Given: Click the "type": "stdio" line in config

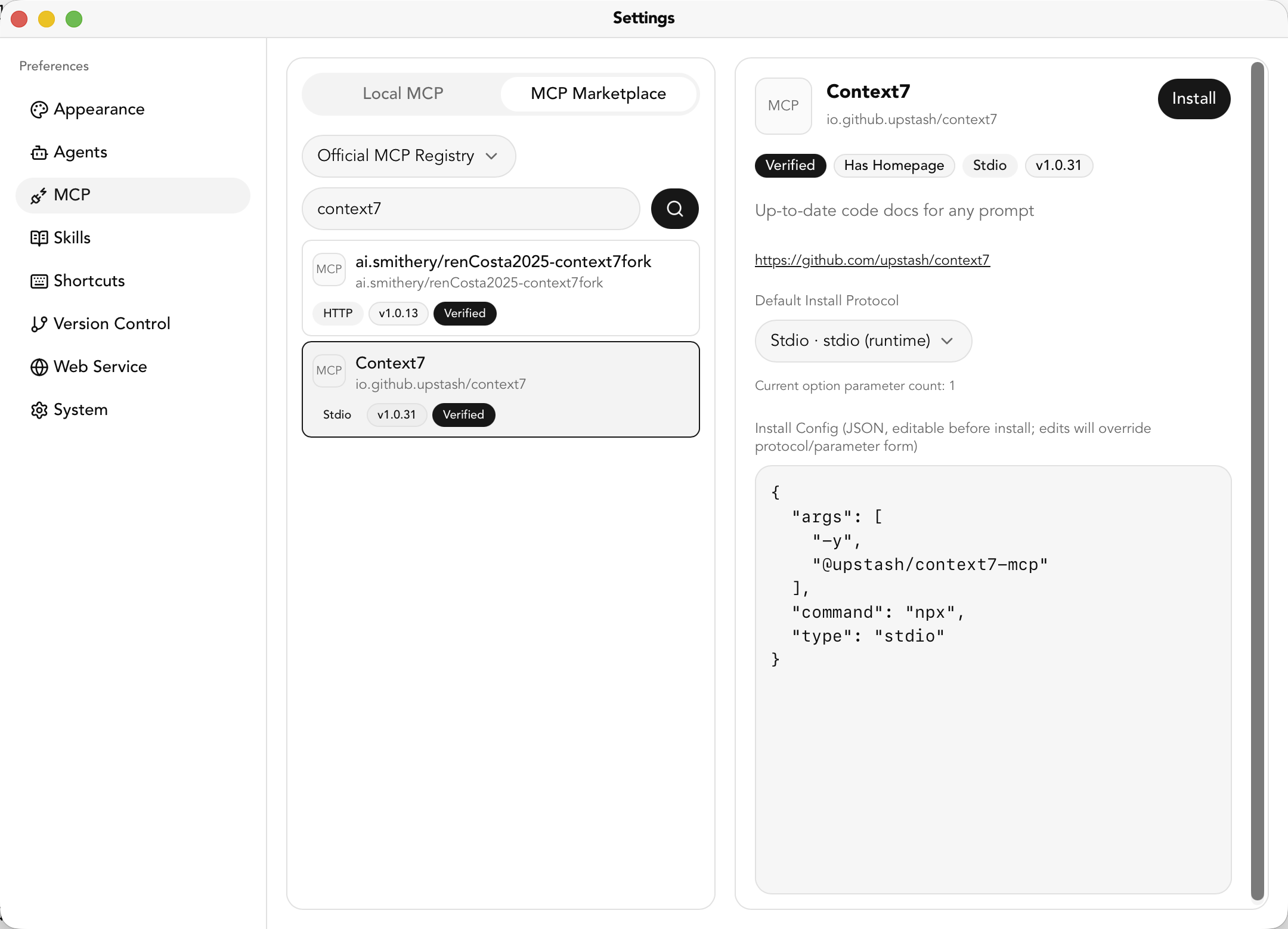Looking at the screenshot, I should pyautogui.click(x=868, y=636).
